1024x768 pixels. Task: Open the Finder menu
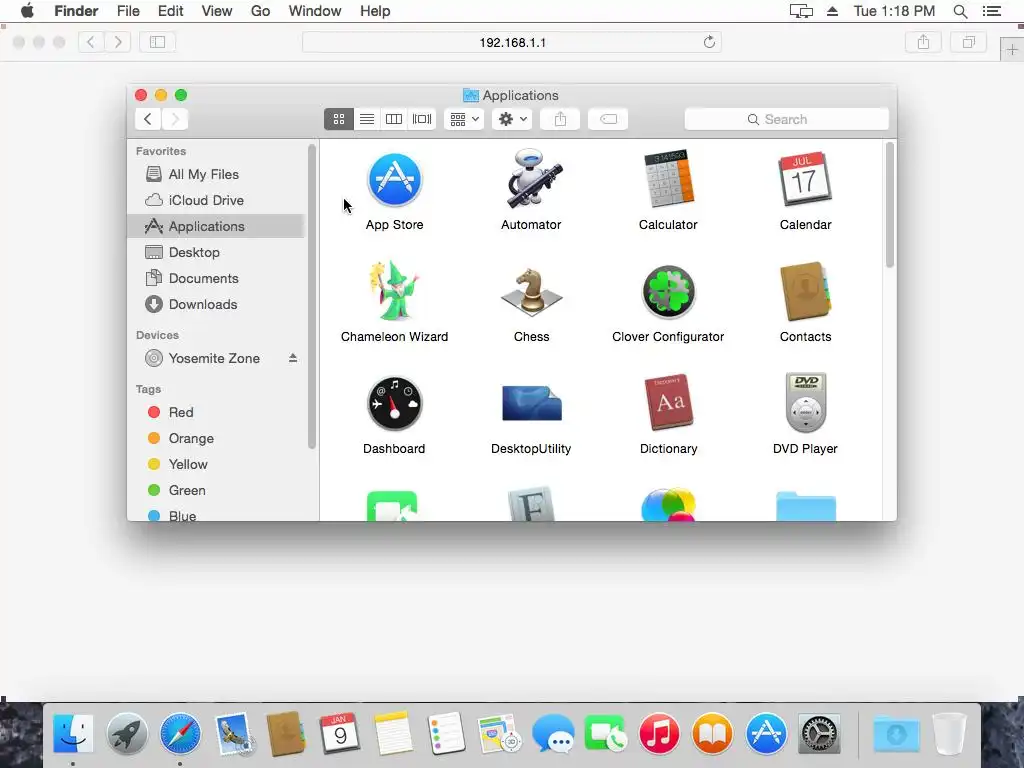point(76,11)
